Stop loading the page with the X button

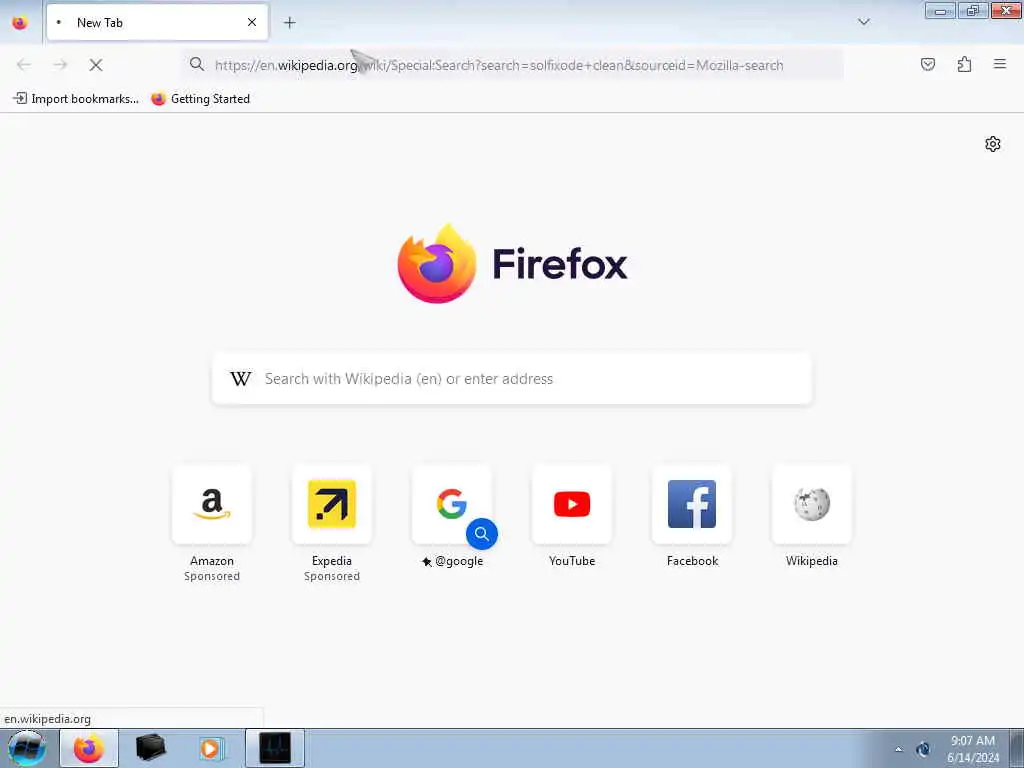tap(95, 65)
